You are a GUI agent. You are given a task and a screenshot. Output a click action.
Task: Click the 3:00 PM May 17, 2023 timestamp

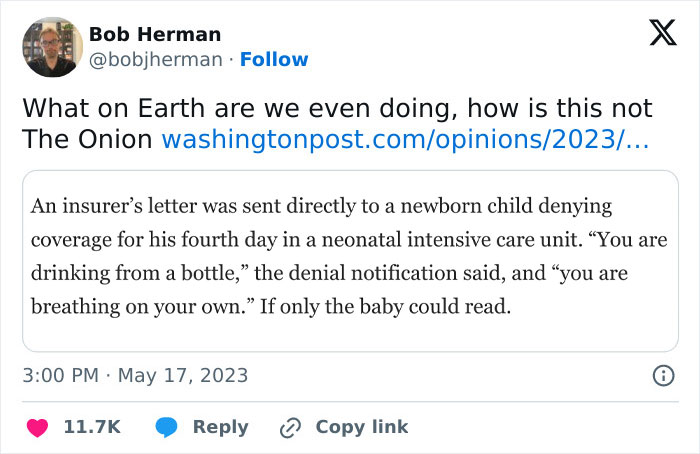click(135, 376)
